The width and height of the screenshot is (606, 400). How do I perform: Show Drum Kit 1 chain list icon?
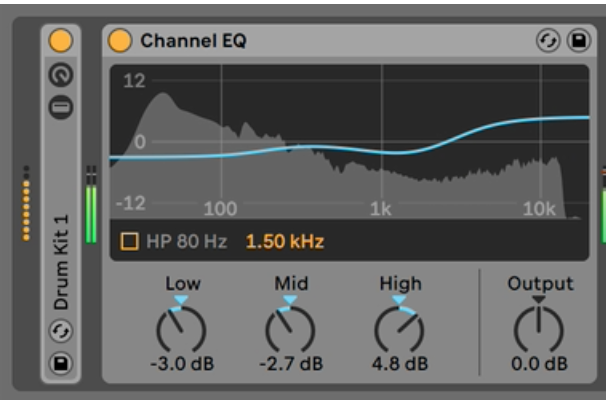pos(61,107)
